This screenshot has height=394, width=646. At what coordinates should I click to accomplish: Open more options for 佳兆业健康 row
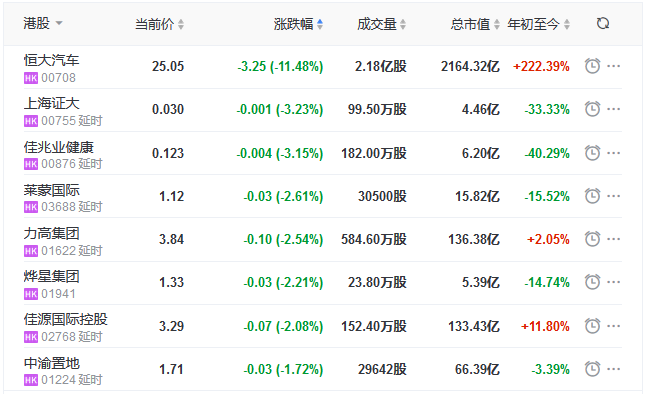pos(613,153)
